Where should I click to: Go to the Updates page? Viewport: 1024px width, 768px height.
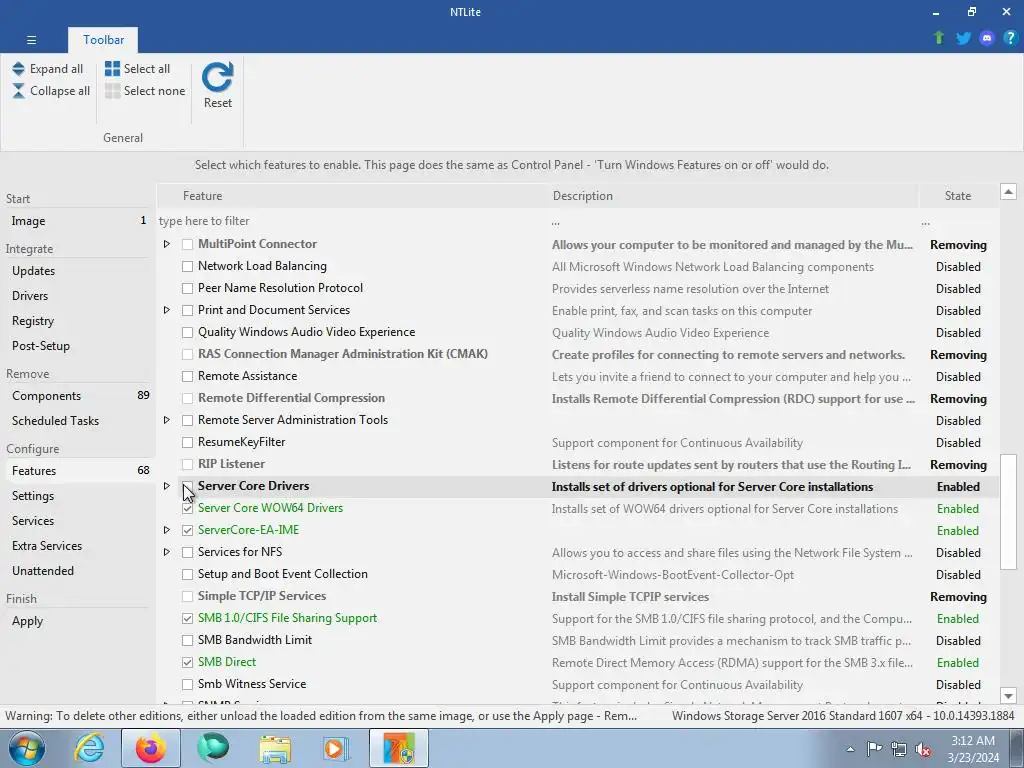coord(78,271)
